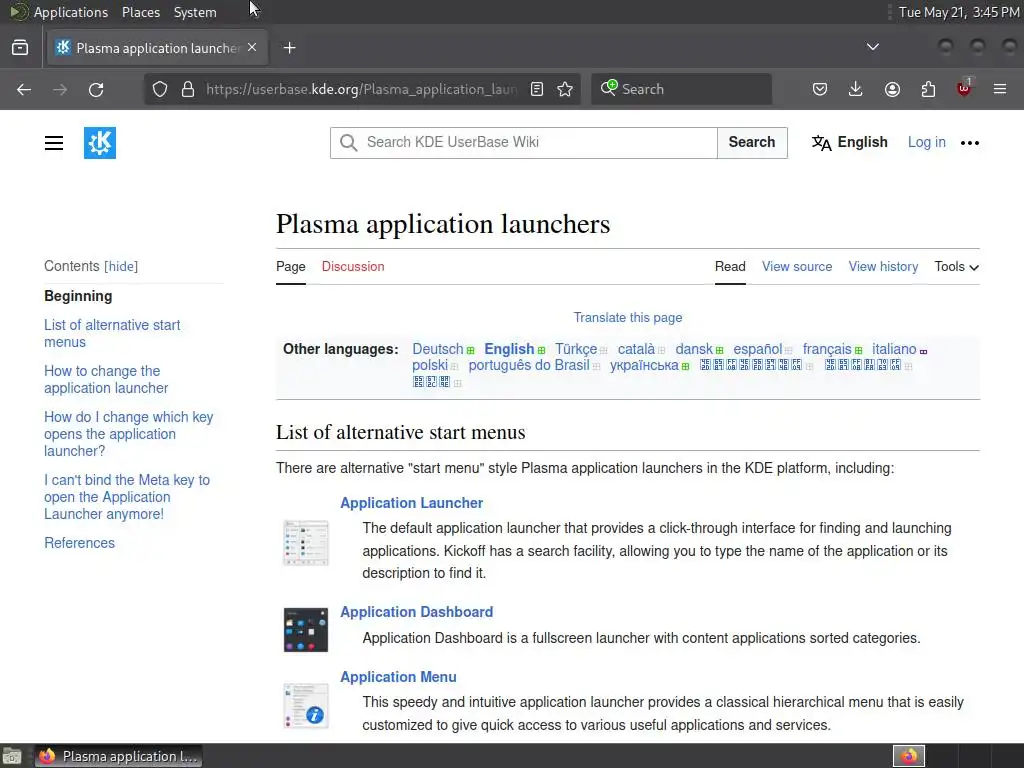Click Translate this page link

(628, 317)
